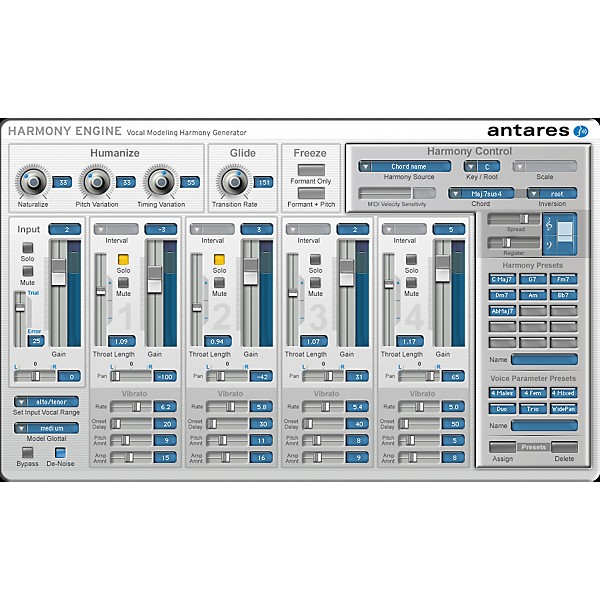Mute harmony voice 1
The width and height of the screenshot is (600, 600).
123,282
